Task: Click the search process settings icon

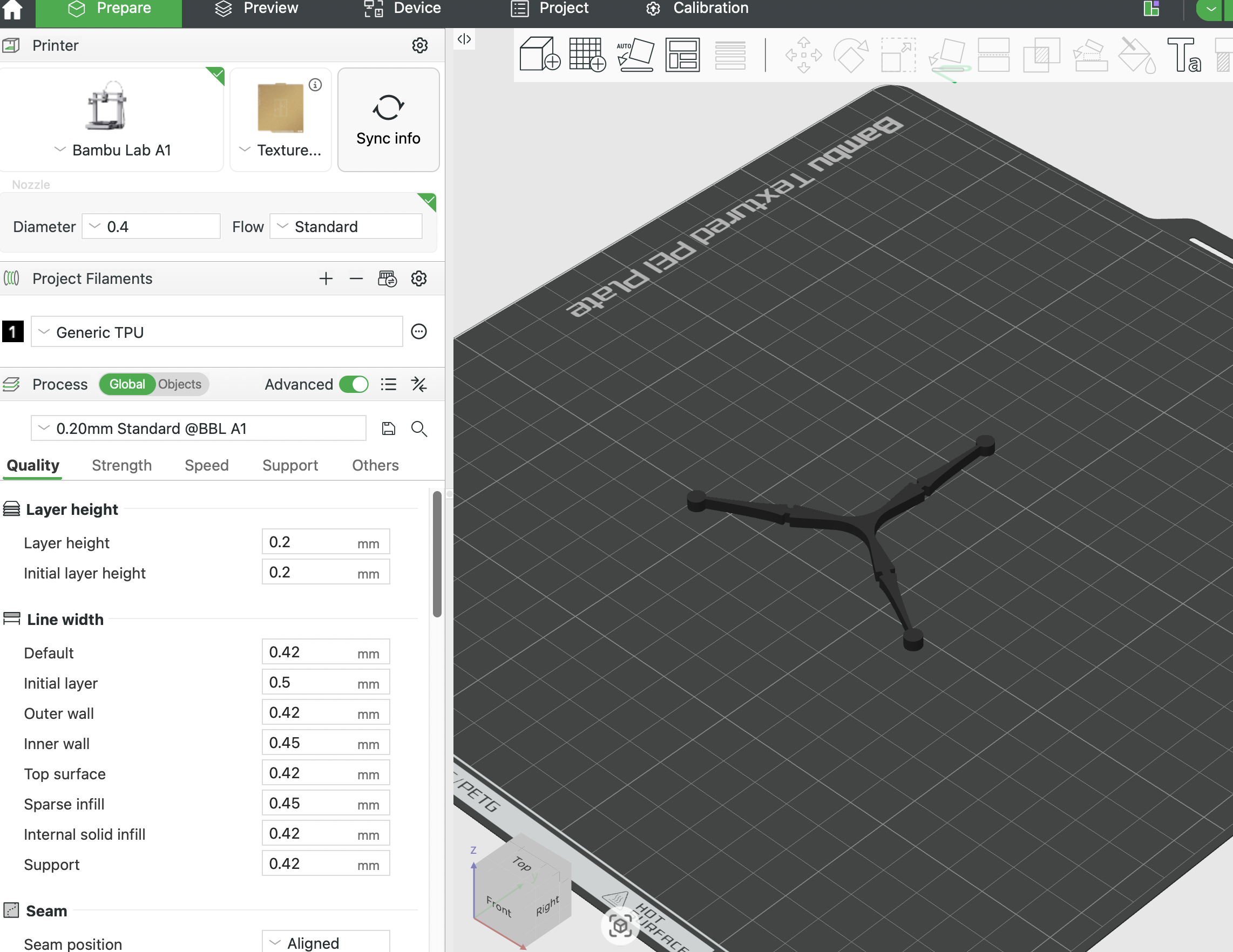Action: tap(419, 429)
